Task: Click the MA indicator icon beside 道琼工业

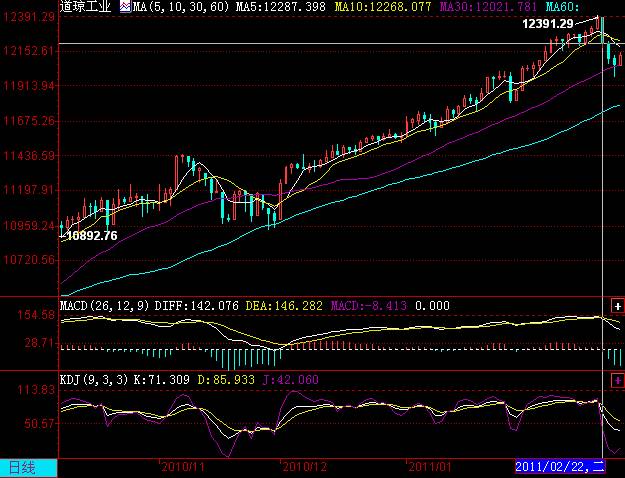Action: tap(125, 6)
